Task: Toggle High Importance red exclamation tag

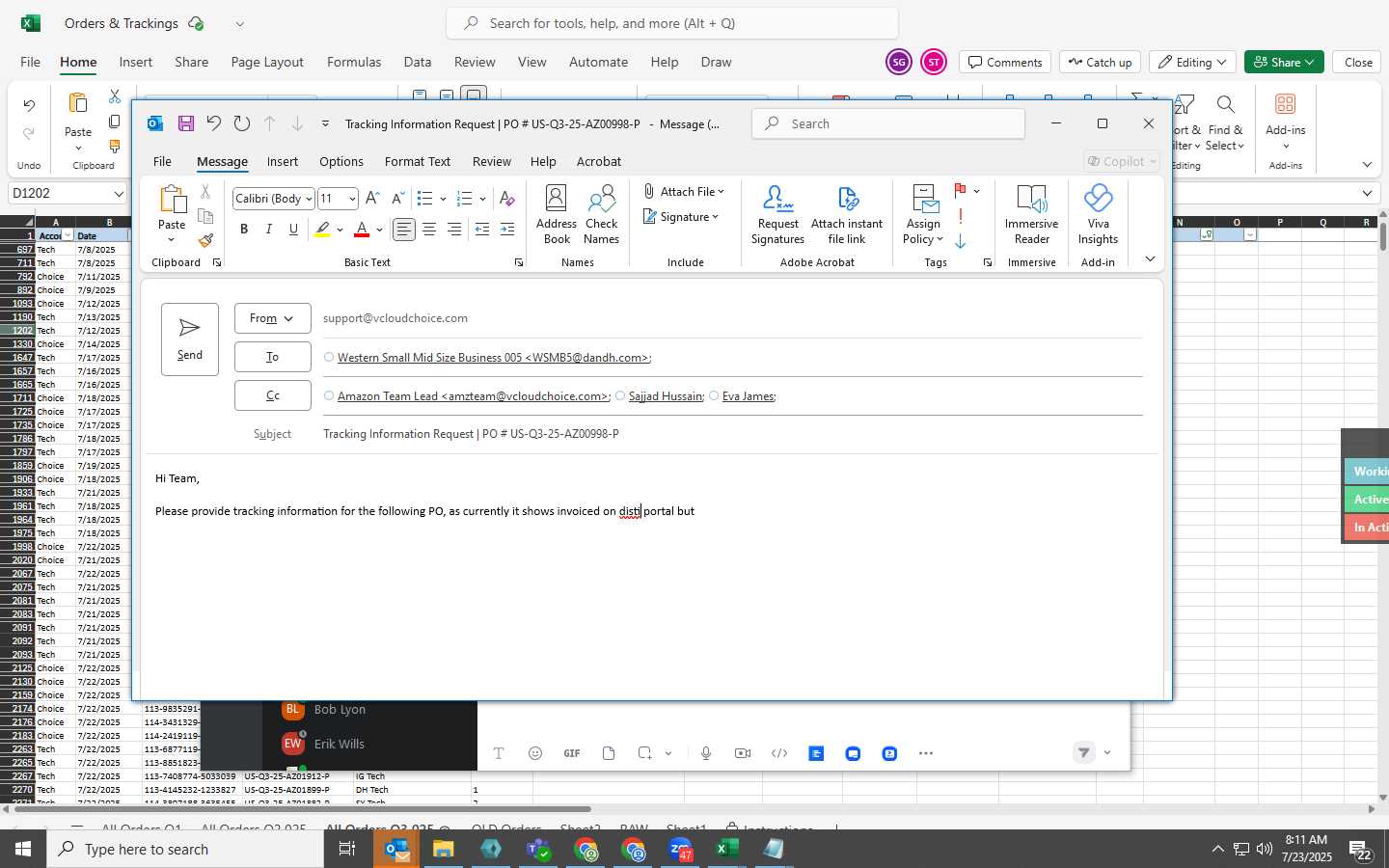Action: 961,216
